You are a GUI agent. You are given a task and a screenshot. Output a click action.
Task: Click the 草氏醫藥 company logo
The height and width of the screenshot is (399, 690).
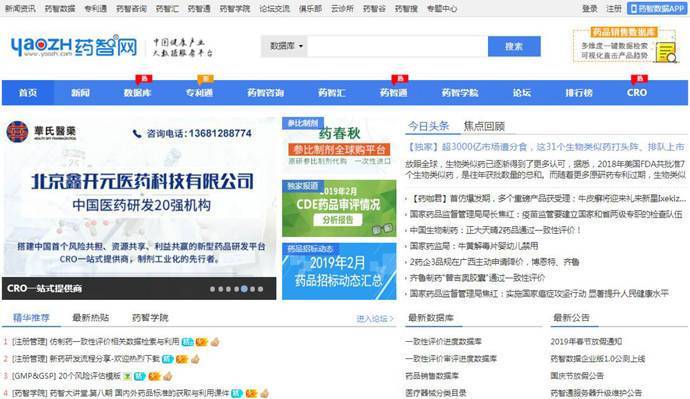[x=41, y=132]
